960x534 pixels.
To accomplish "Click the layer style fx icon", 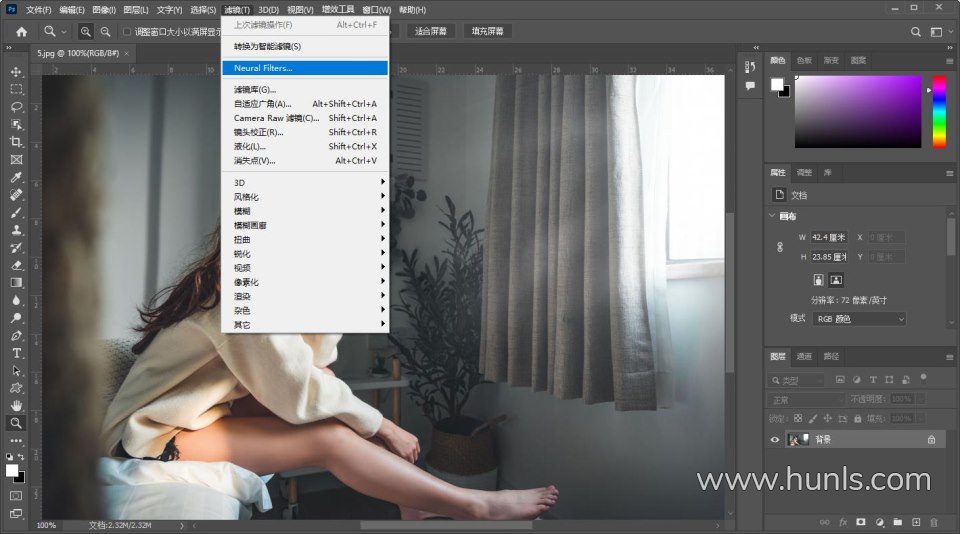I will click(x=843, y=522).
